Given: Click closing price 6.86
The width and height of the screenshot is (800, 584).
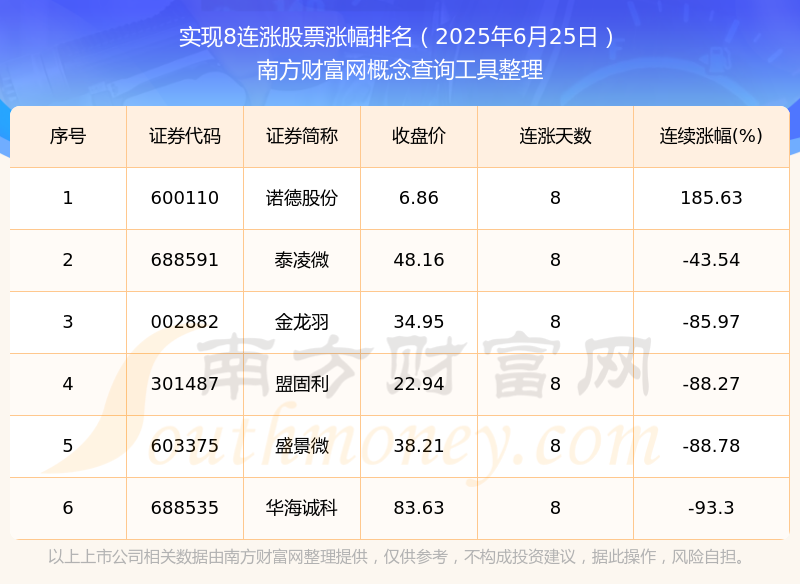Looking at the screenshot, I should pyautogui.click(x=419, y=198).
